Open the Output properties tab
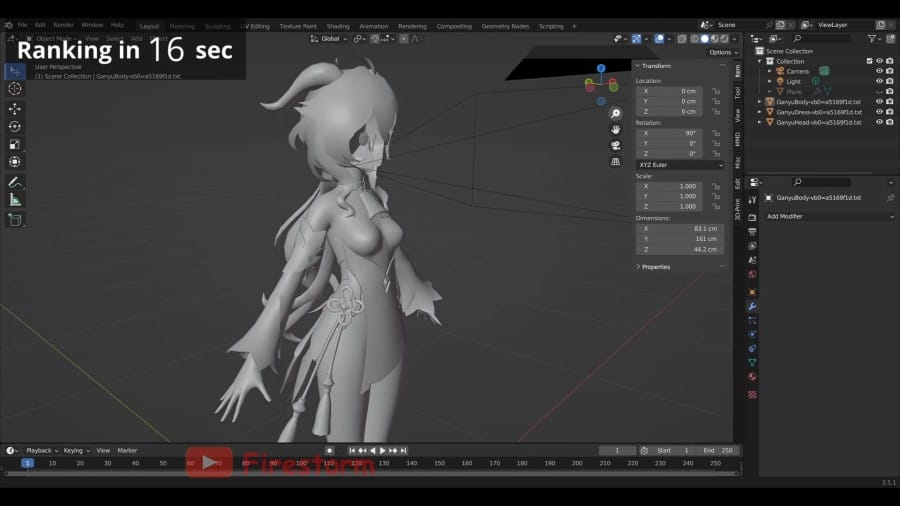900x506 pixels. click(x=752, y=232)
